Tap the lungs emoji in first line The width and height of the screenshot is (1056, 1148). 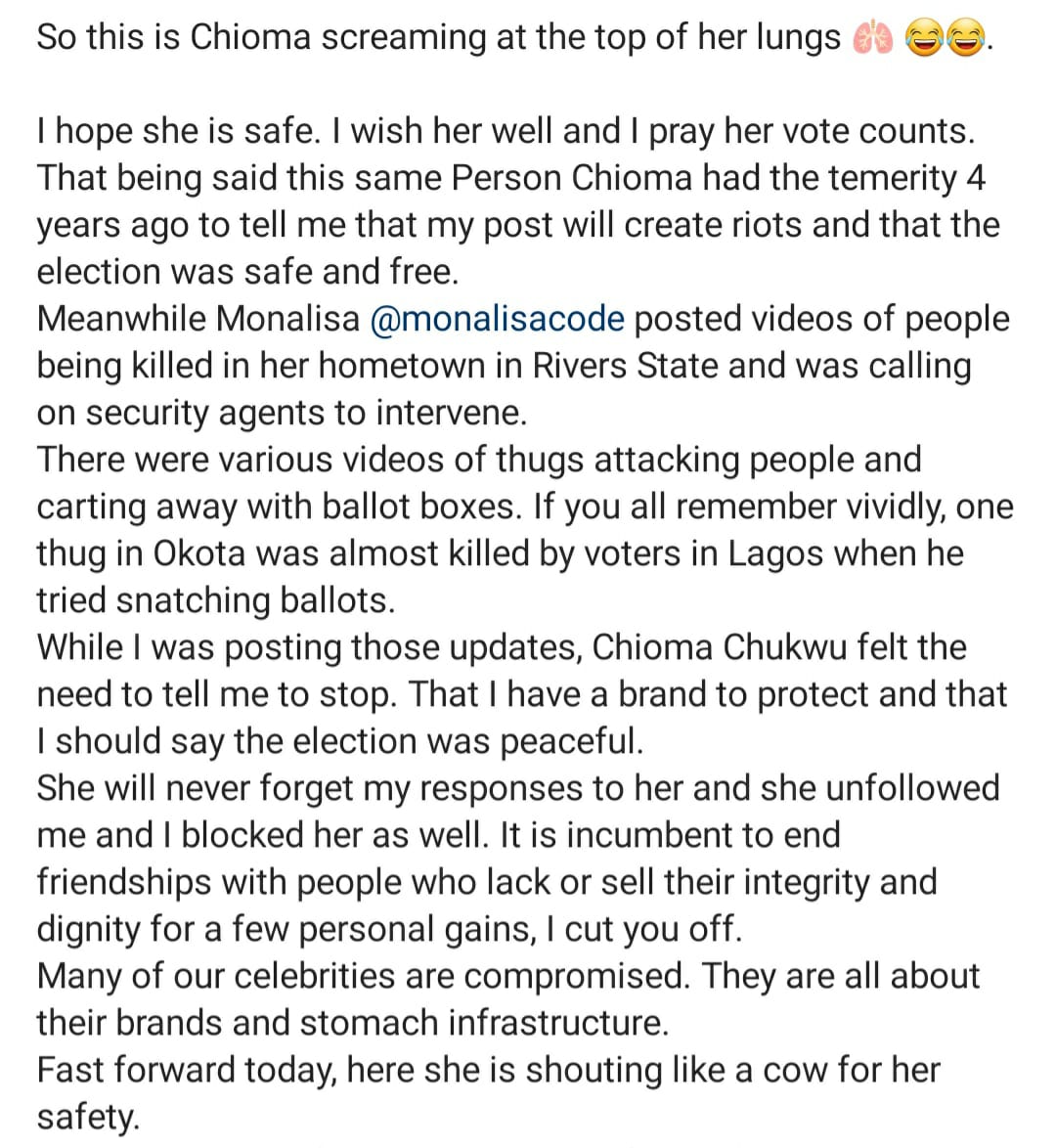point(873,39)
